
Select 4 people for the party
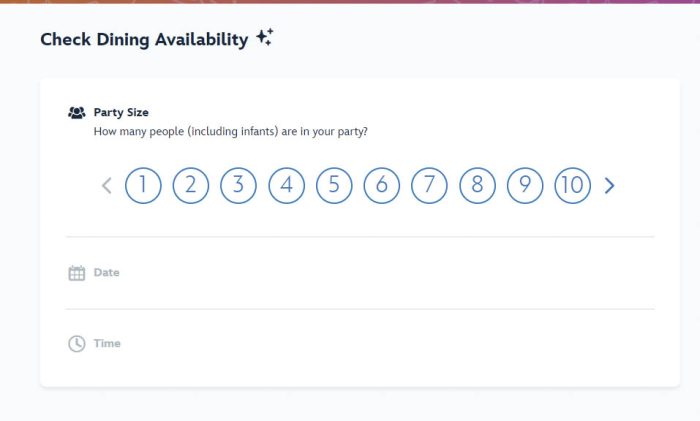point(286,185)
